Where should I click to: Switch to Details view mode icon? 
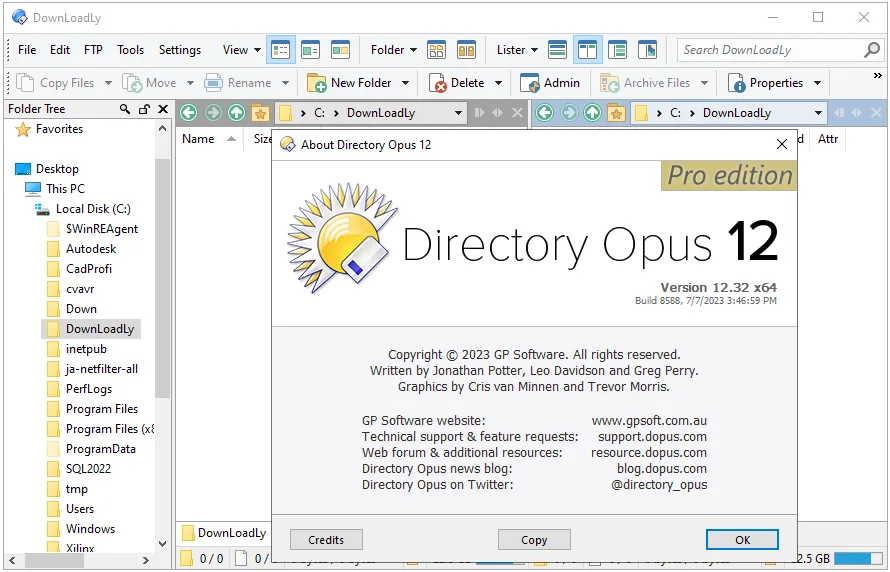tap(280, 50)
